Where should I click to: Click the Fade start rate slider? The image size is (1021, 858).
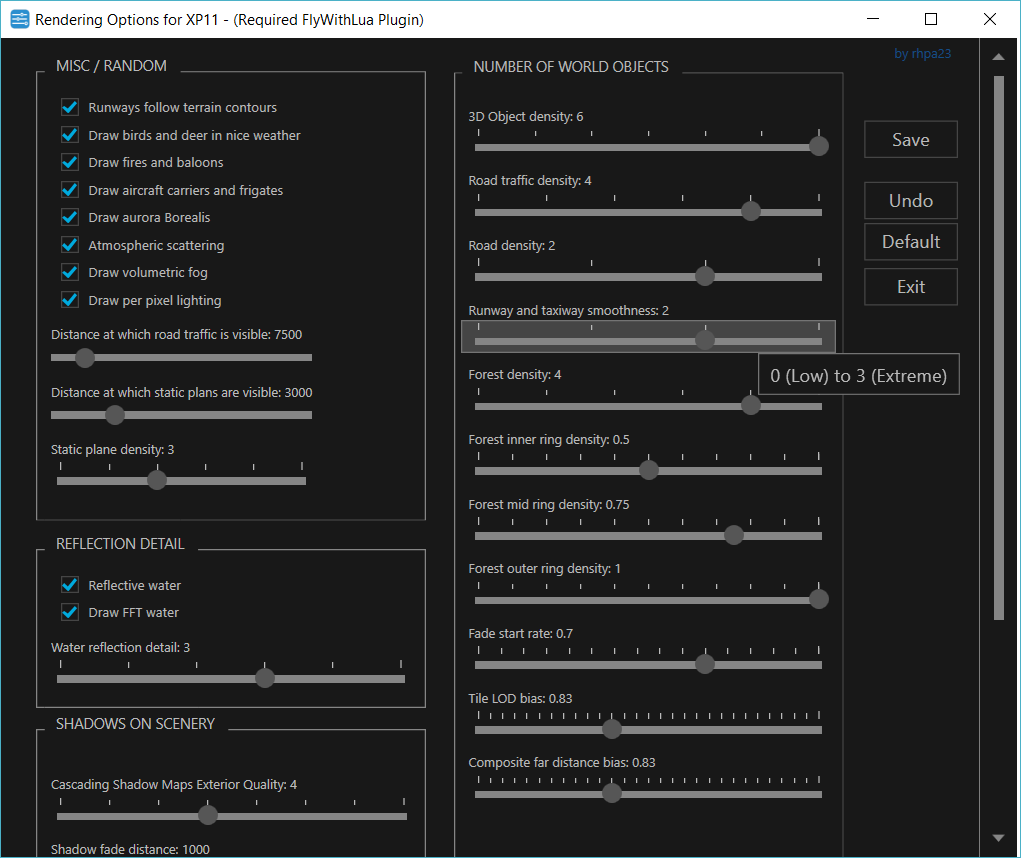point(648,659)
